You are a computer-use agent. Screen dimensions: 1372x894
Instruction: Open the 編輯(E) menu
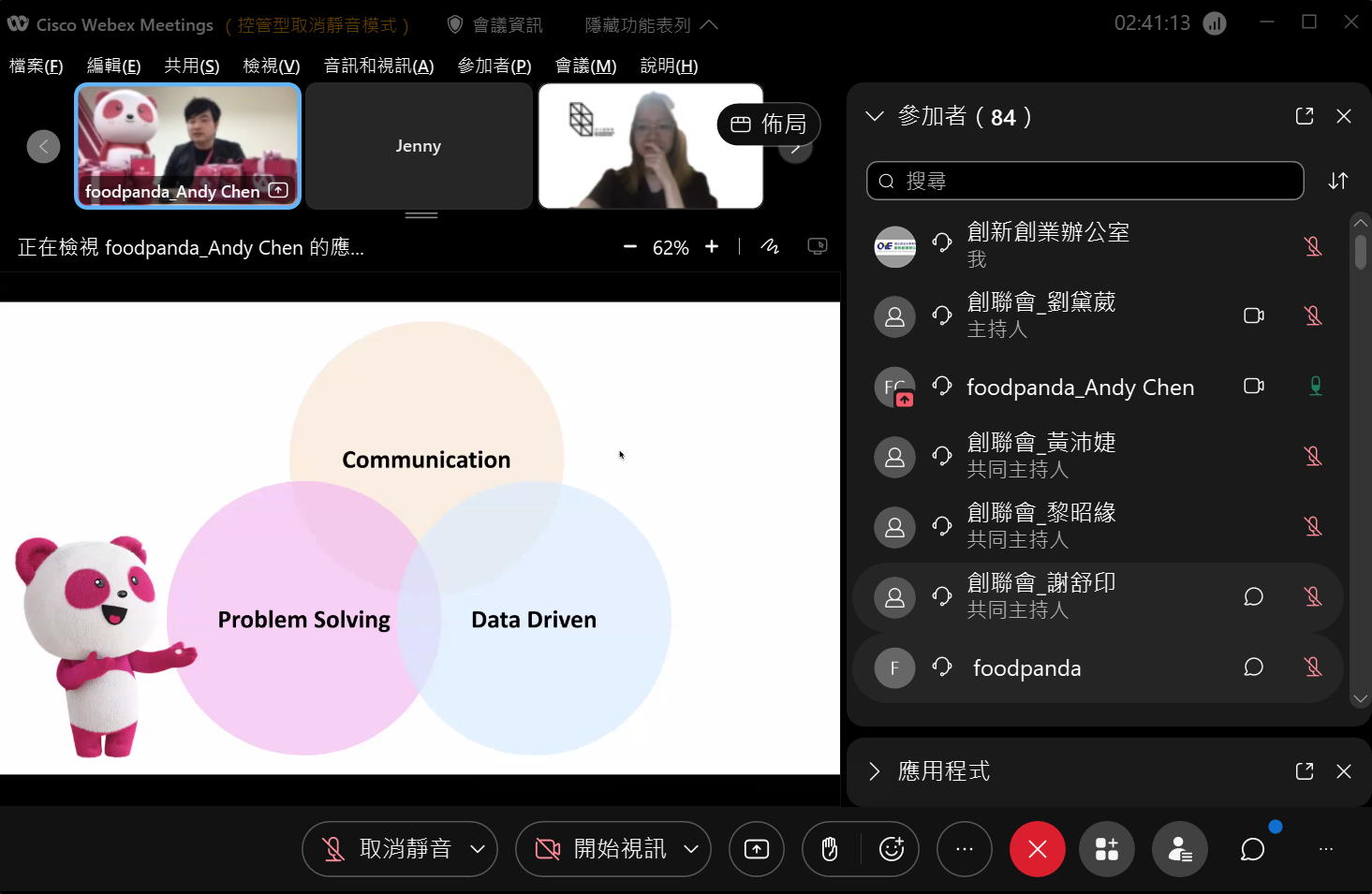coord(114,66)
